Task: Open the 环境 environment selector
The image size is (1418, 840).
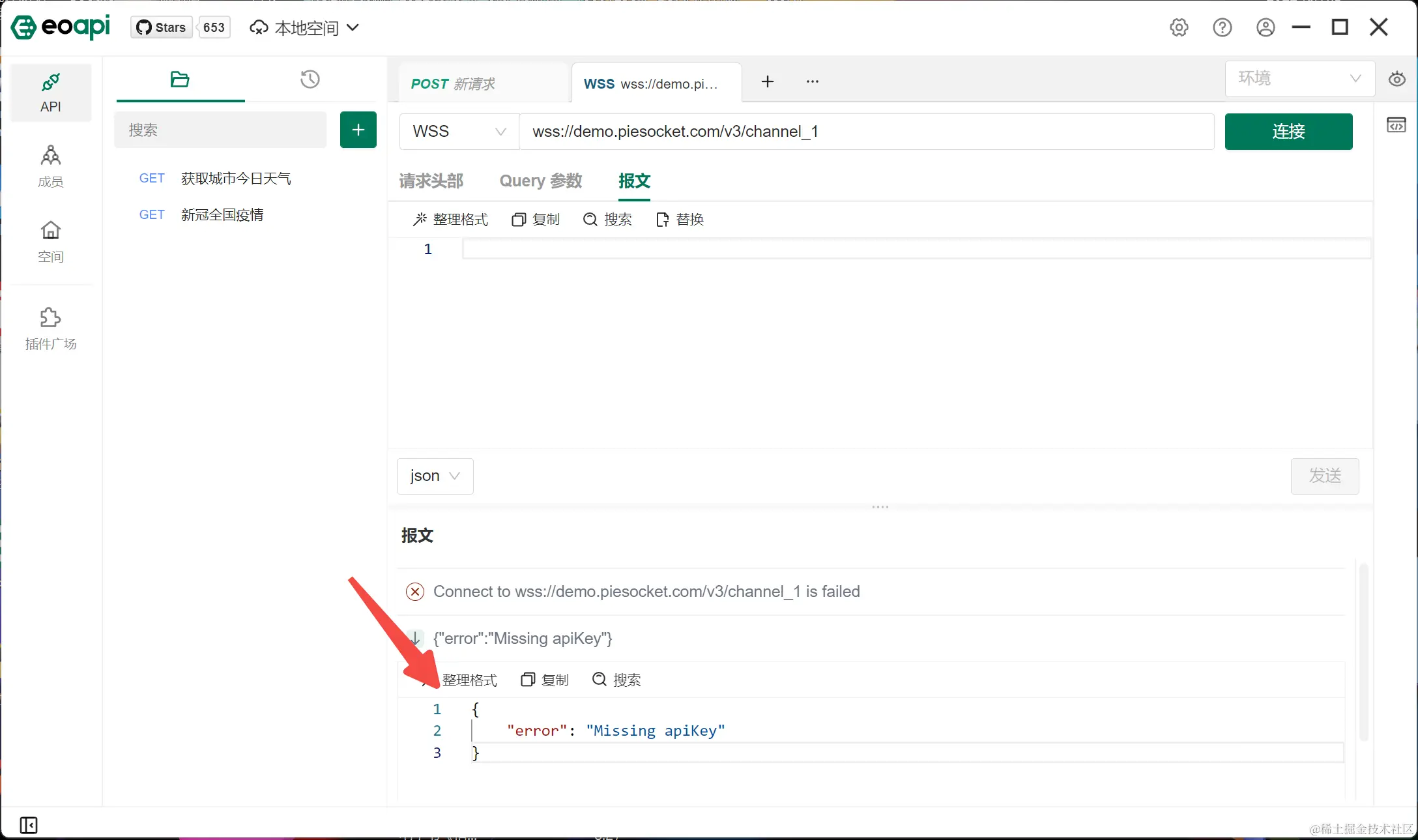Action: pos(1299,79)
